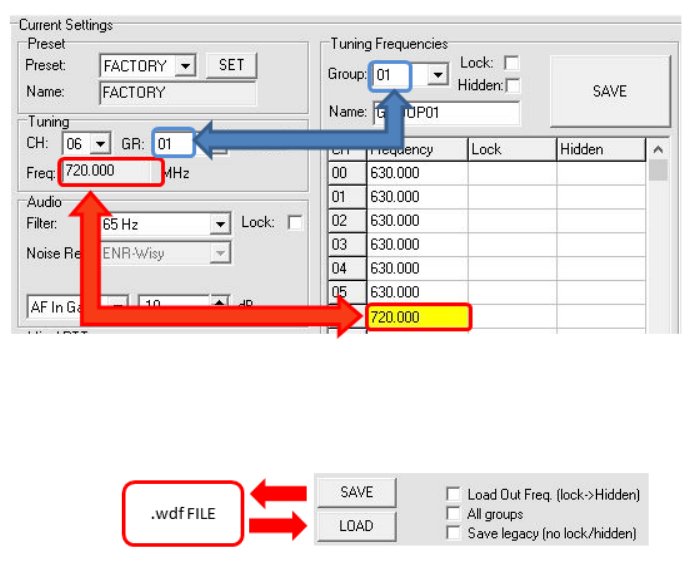Select the channel 03 row header
The image size is (699, 565).
point(347,244)
